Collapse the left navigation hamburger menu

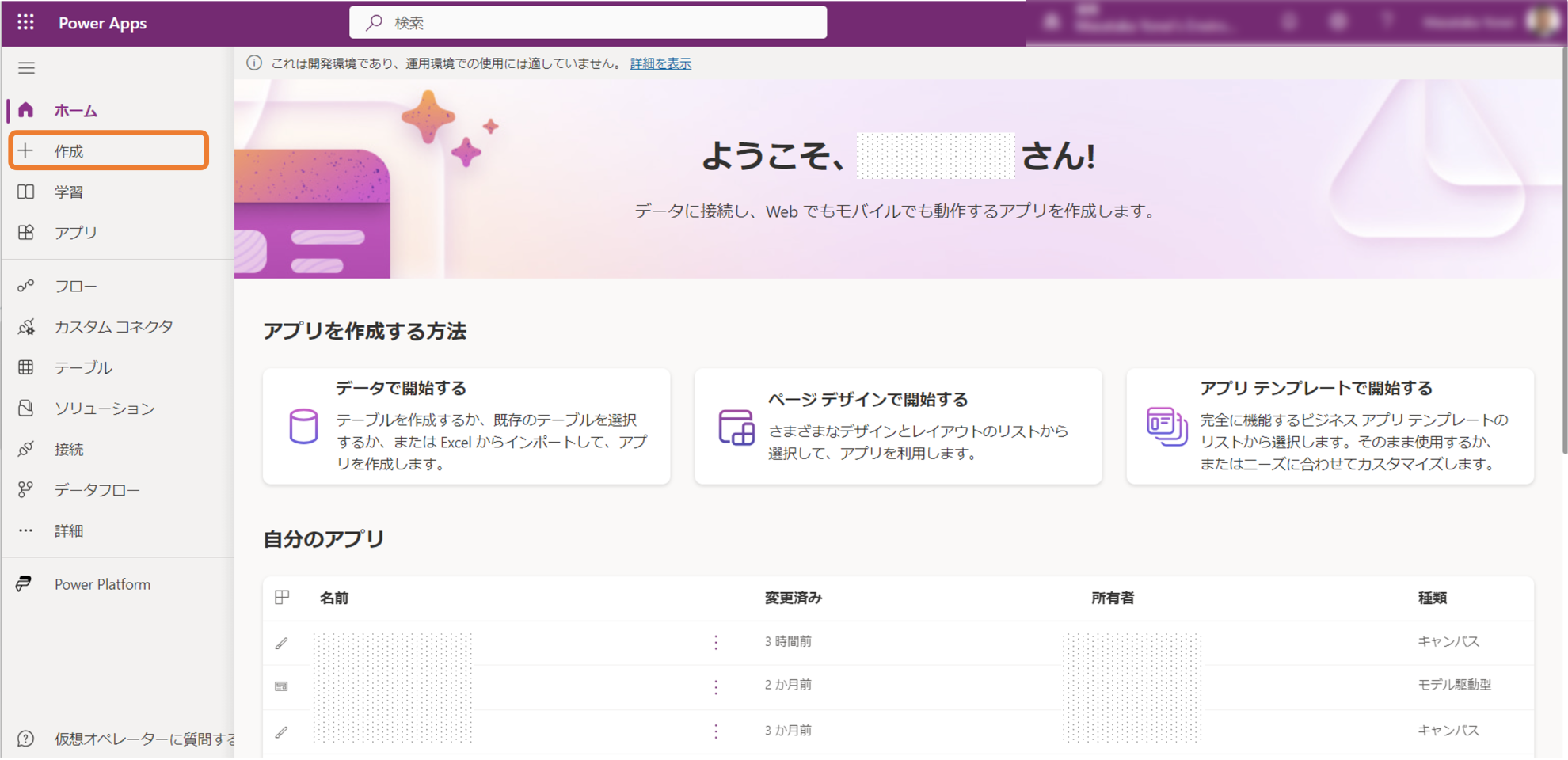click(26, 68)
